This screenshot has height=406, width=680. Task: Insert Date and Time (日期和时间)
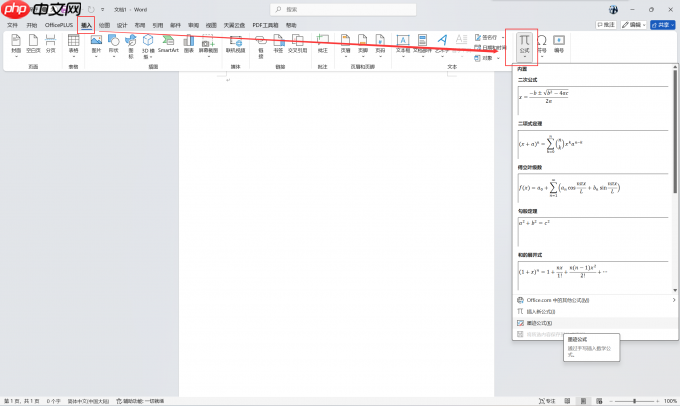tap(490, 48)
